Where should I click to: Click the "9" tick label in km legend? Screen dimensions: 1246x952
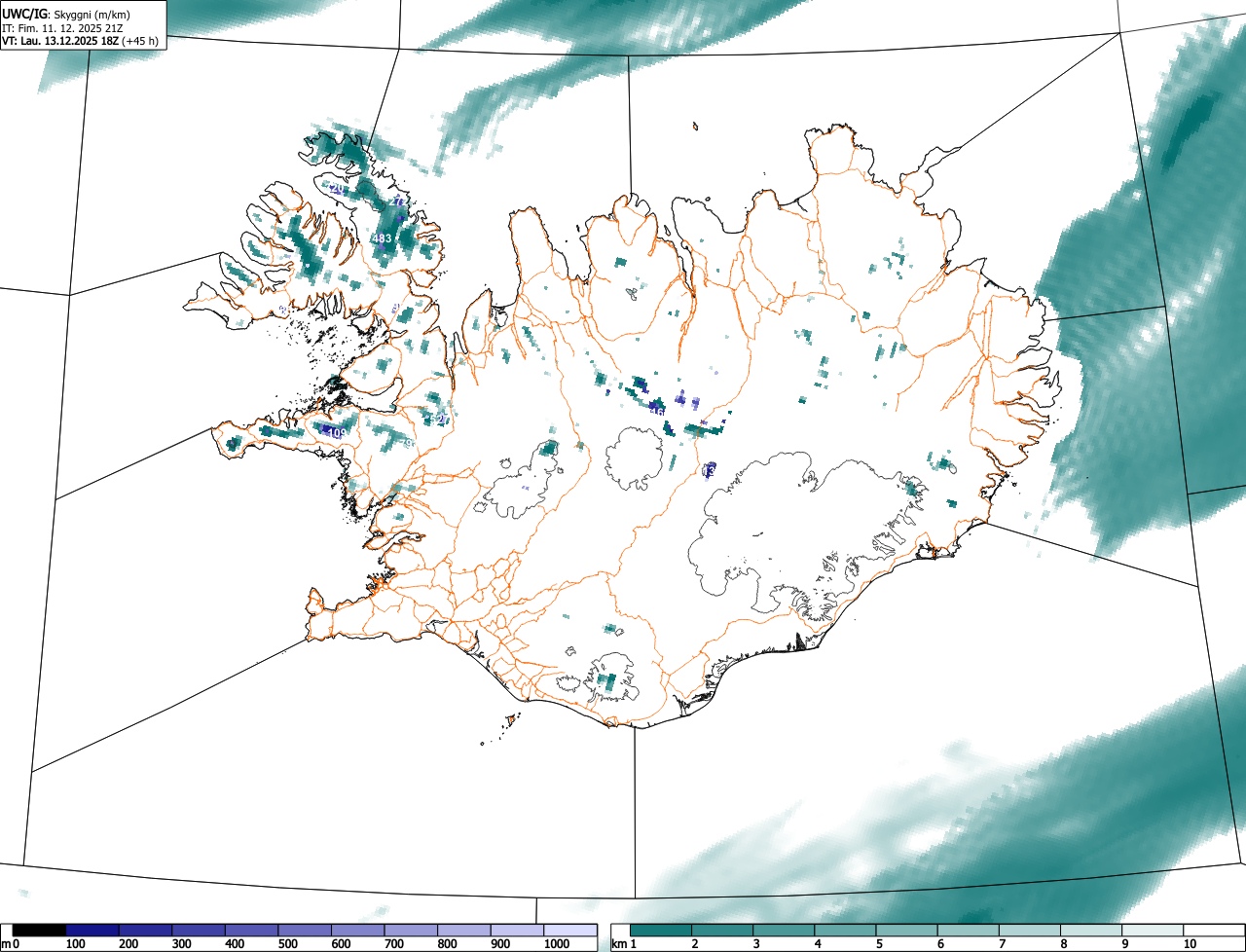tap(1125, 944)
